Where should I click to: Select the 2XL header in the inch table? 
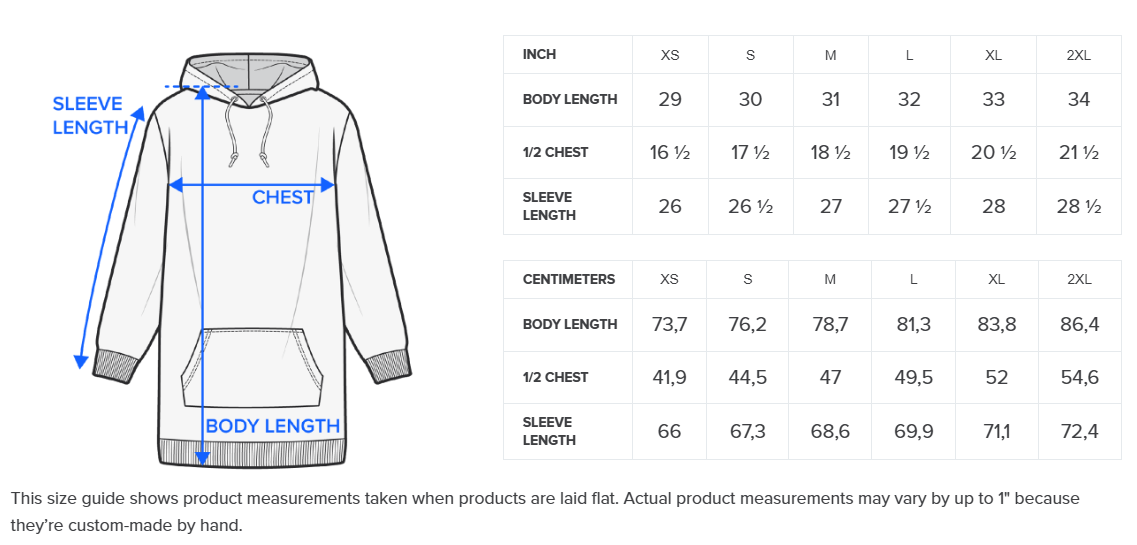coord(1078,55)
